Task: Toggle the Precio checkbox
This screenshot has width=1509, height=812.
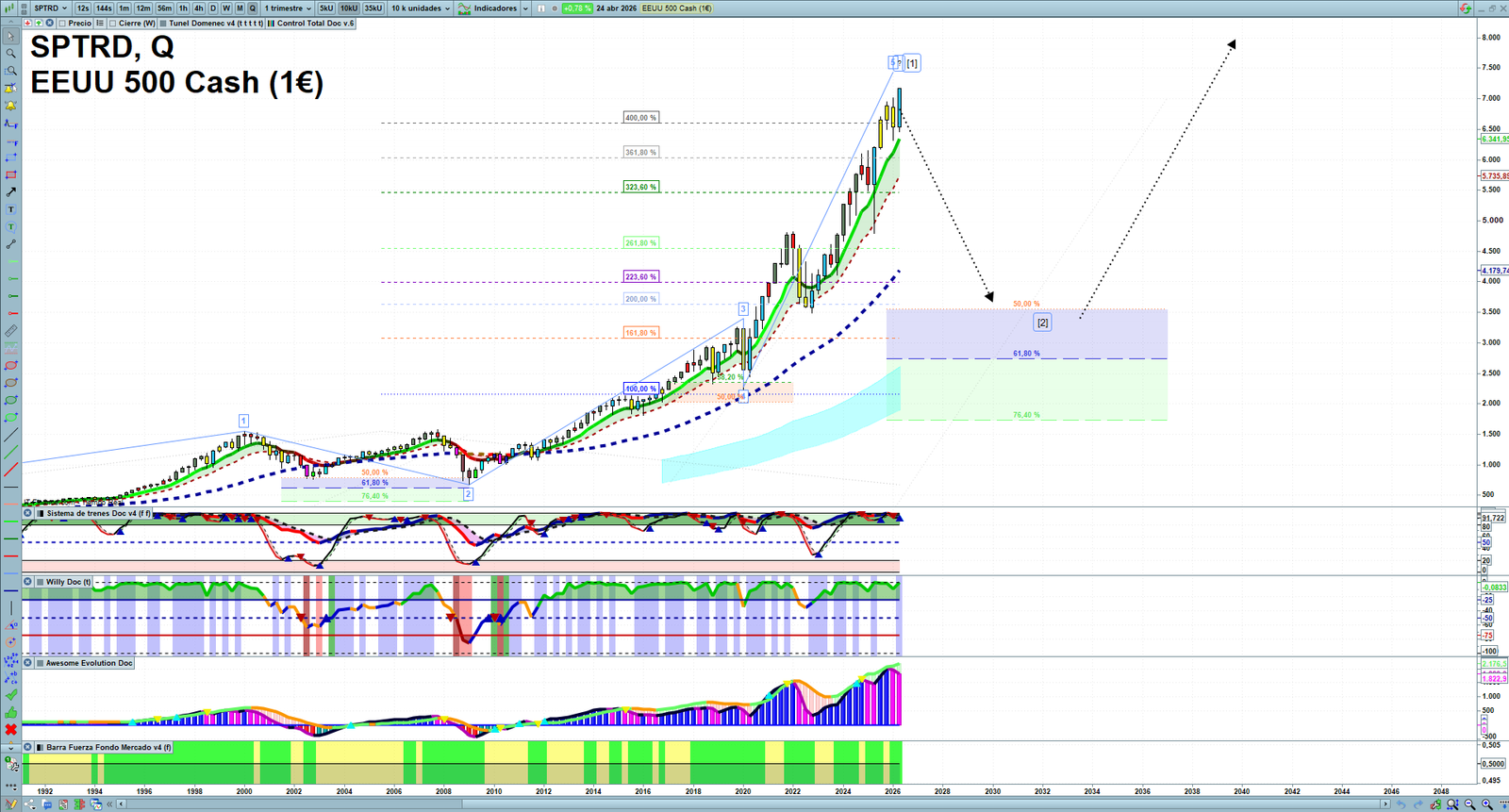Action: tap(62, 24)
